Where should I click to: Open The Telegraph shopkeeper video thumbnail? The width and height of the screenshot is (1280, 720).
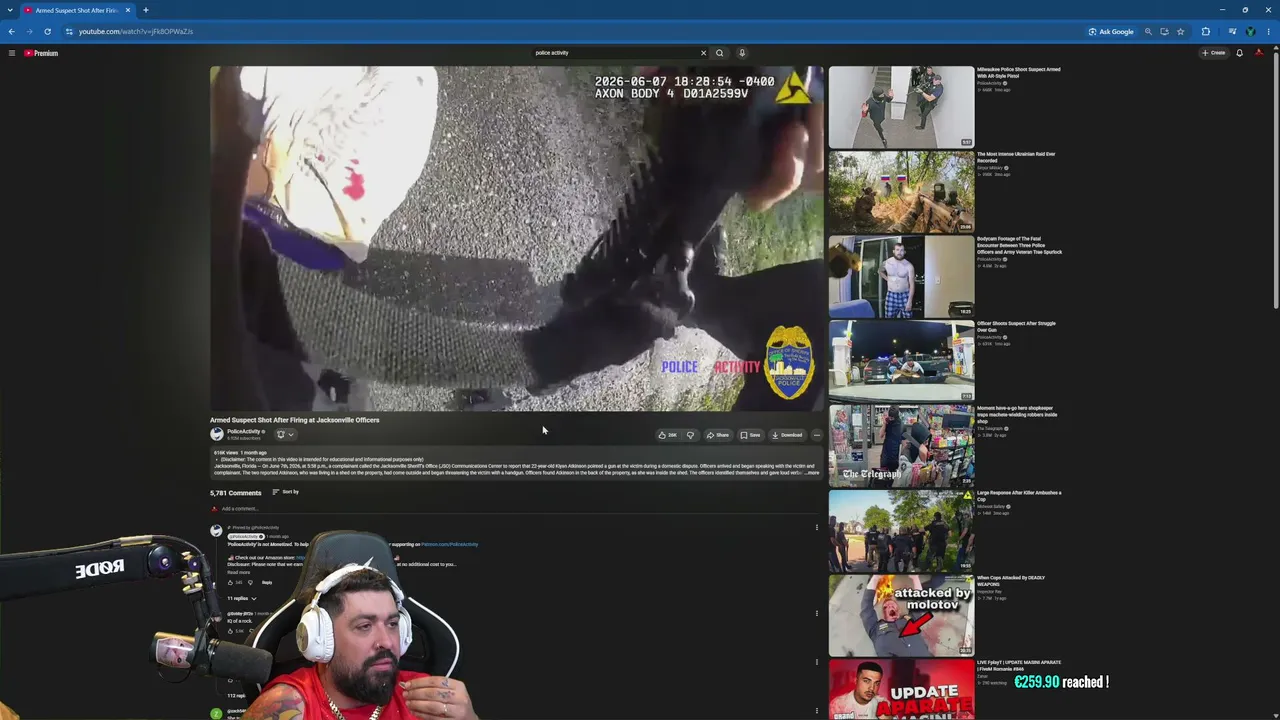901,445
